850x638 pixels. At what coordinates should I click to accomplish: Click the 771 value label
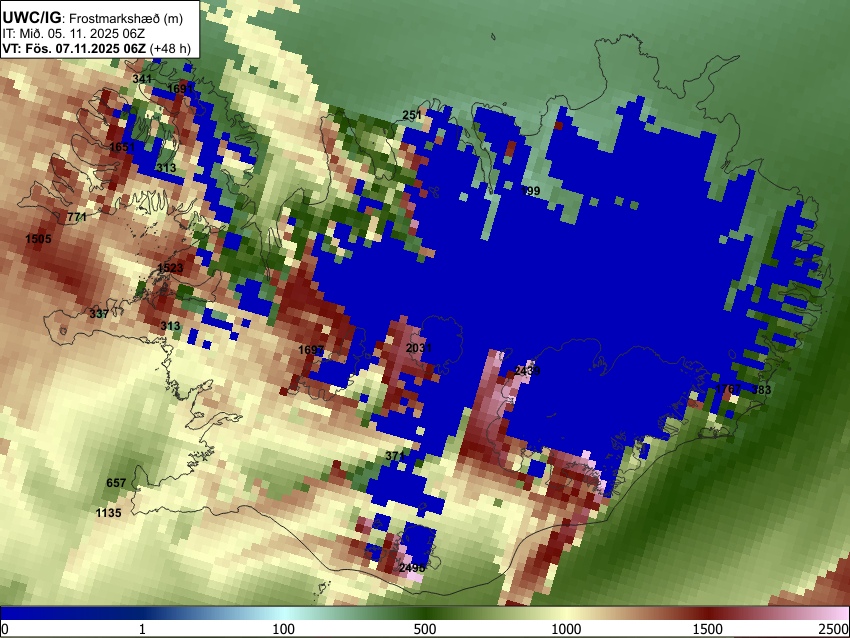click(x=77, y=217)
